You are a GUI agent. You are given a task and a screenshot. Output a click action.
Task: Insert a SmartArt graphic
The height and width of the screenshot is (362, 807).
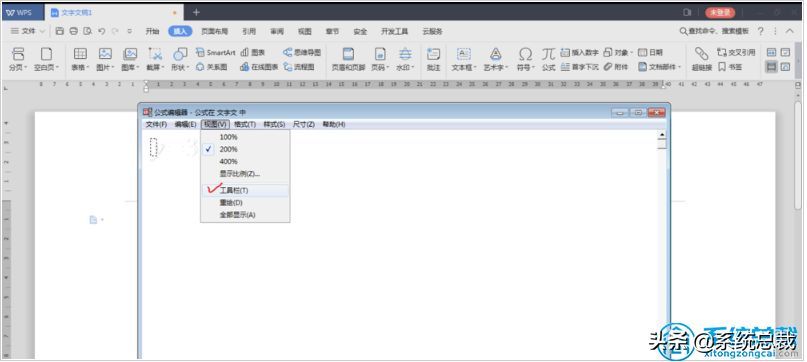[216, 53]
